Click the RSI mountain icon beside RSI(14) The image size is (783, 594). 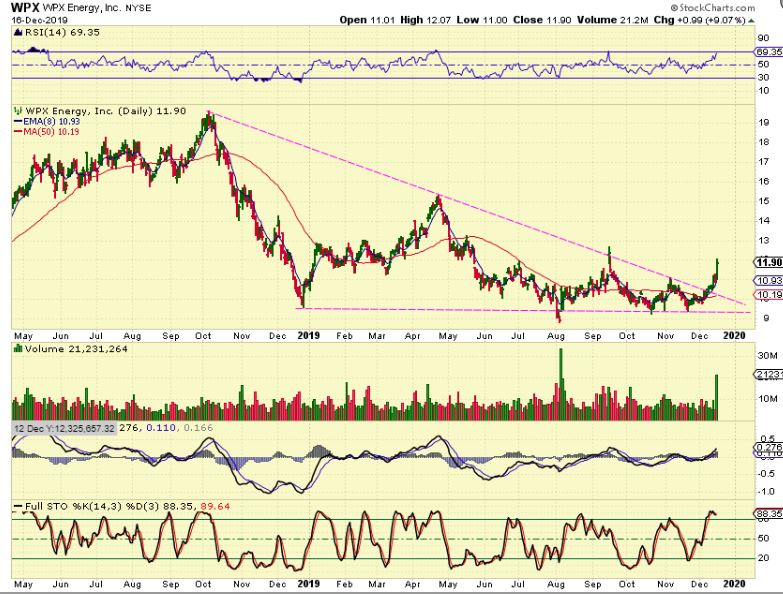click(x=17, y=32)
